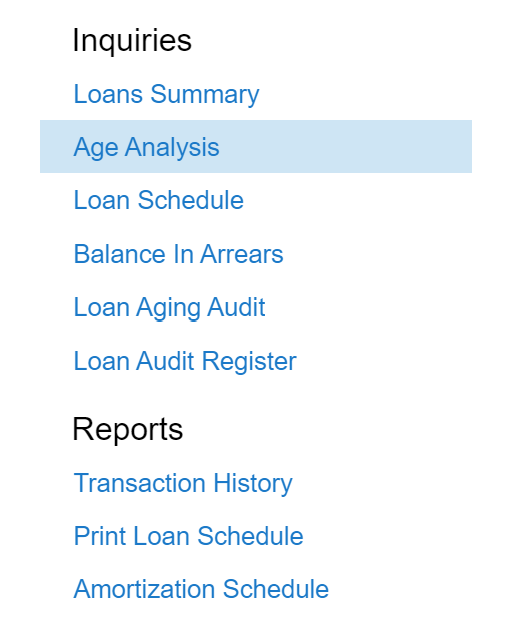View the Loan Audit Register

(185, 361)
